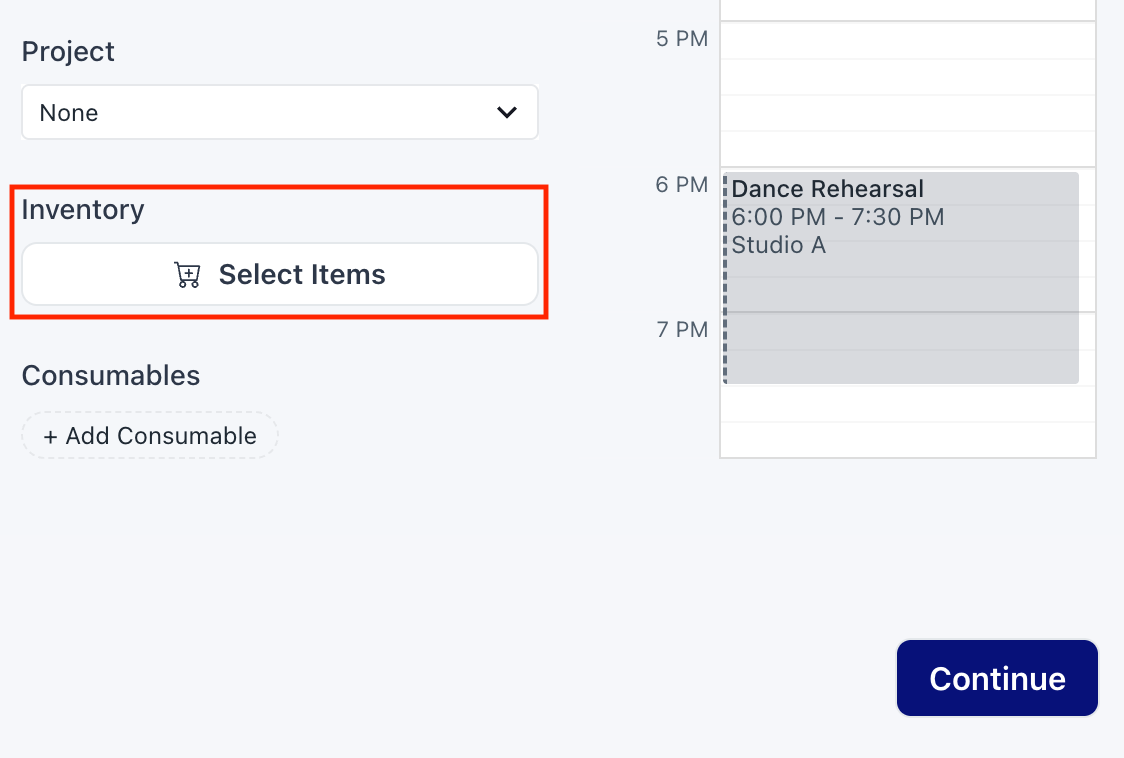Click the plus icon beside Add Consumable
The height and width of the screenshot is (758, 1124).
coord(49,435)
